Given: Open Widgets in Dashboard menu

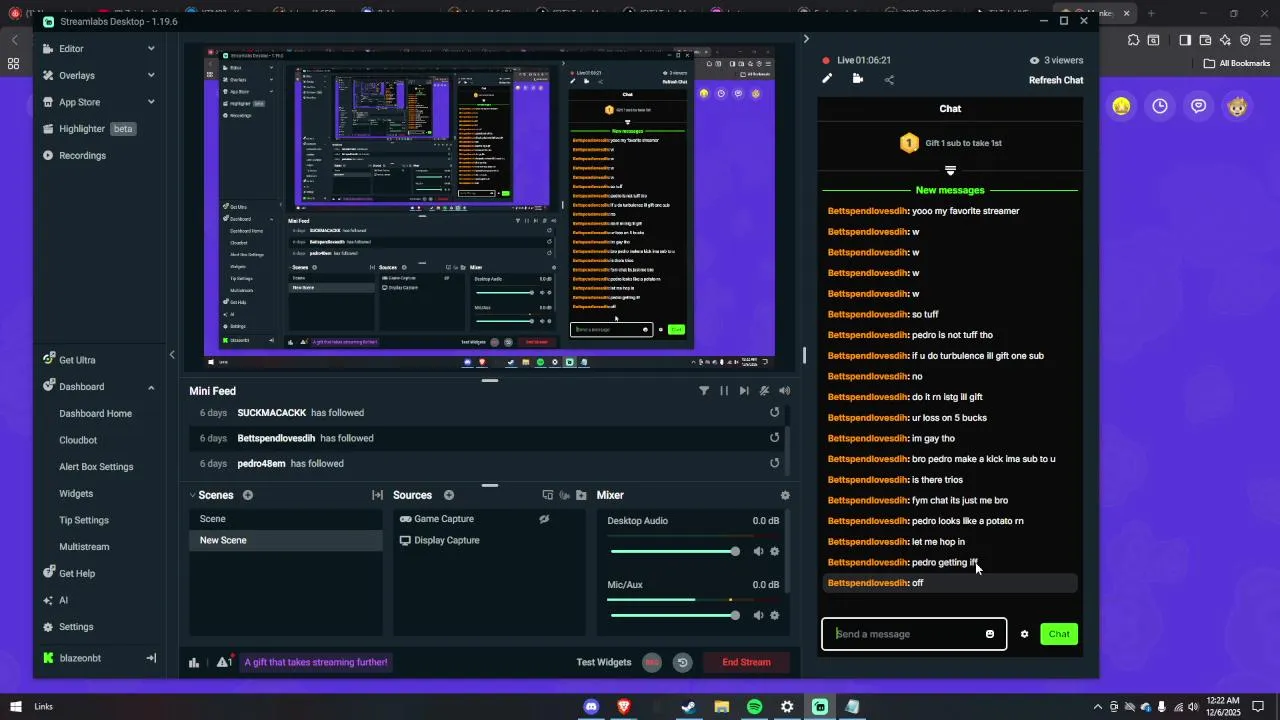Looking at the screenshot, I should point(76,493).
